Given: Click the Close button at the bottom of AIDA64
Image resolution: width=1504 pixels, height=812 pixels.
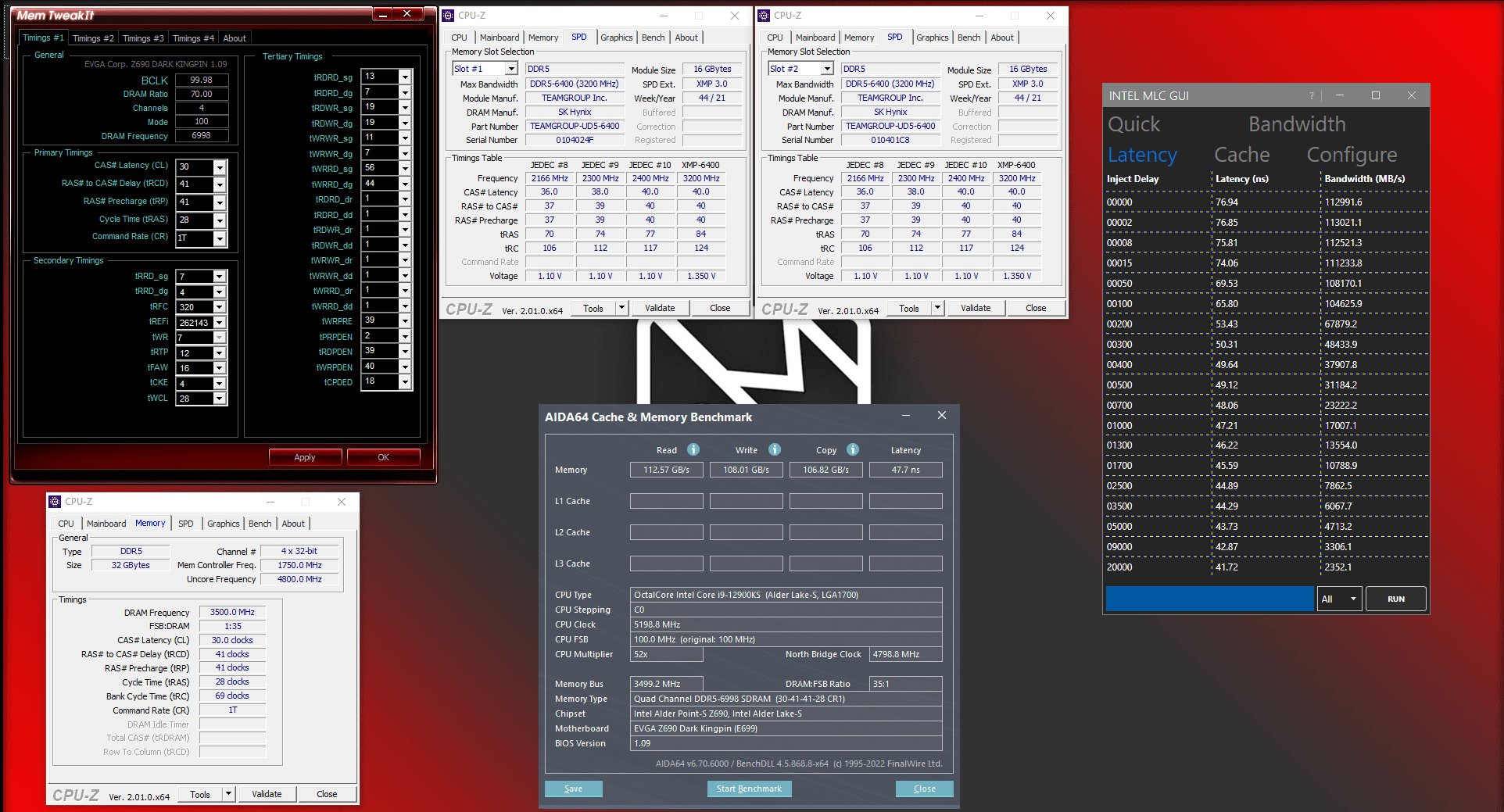Looking at the screenshot, I should tap(924, 789).
